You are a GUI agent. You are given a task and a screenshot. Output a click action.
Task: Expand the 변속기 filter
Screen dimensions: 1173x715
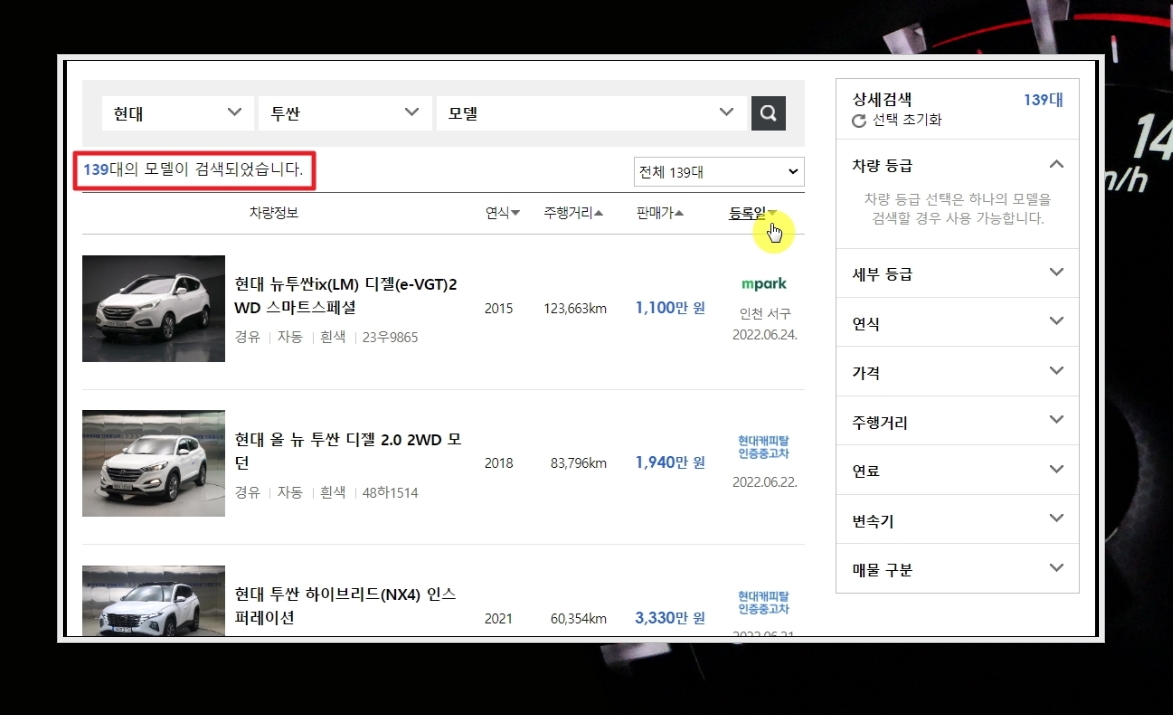pos(957,520)
